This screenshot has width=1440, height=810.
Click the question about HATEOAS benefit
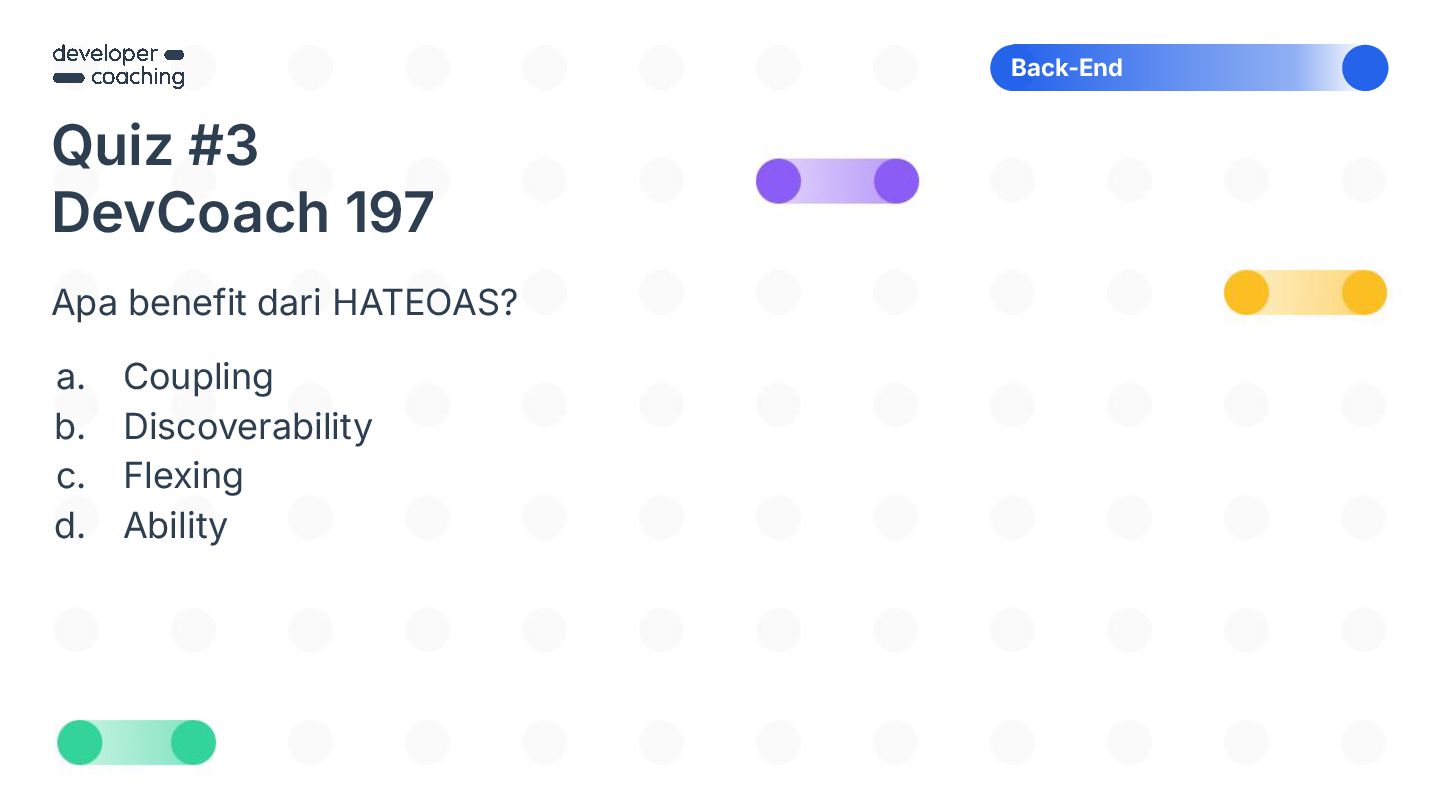[284, 302]
